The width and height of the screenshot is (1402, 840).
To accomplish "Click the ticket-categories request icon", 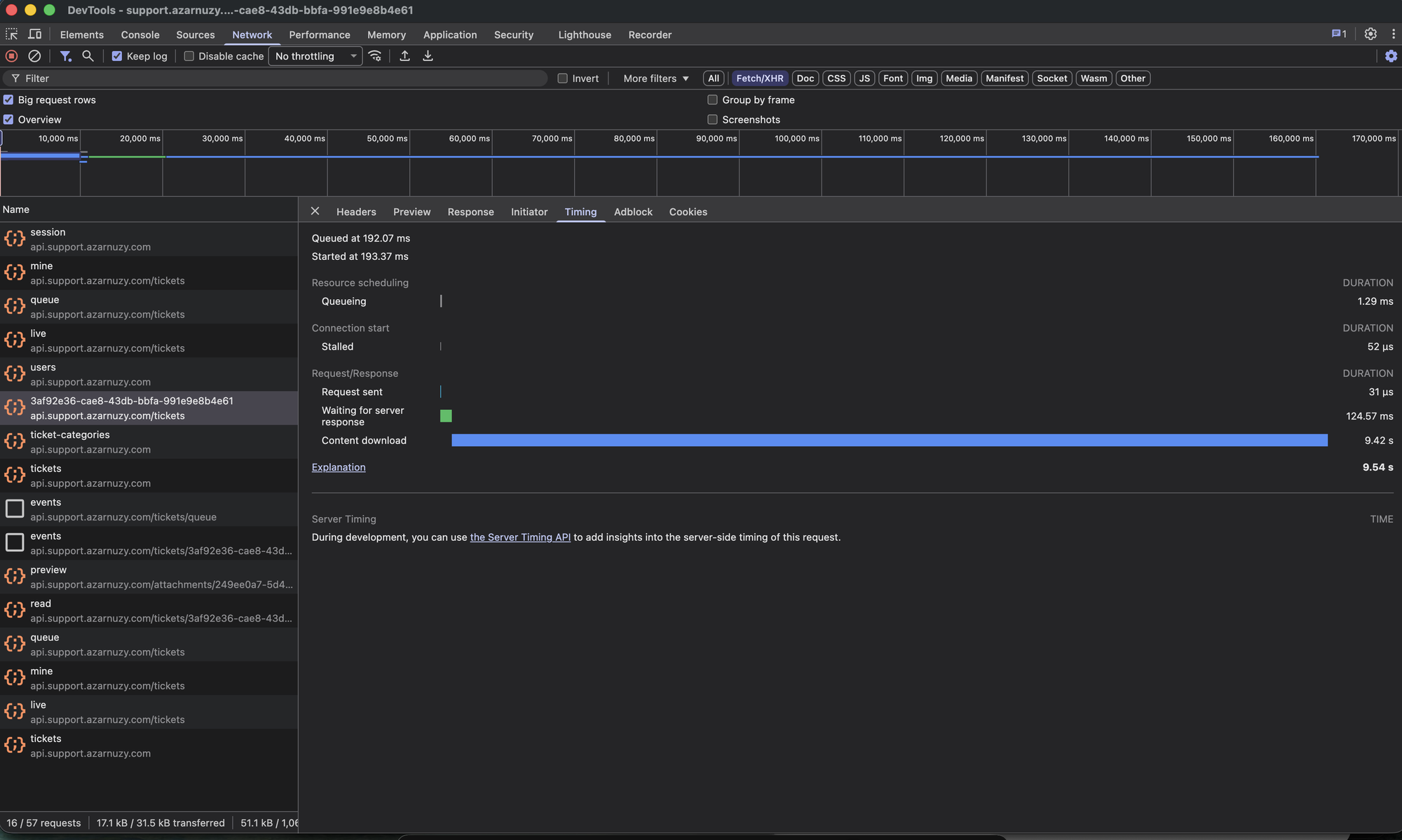I will pyautogui.click(x=15, y=441).
